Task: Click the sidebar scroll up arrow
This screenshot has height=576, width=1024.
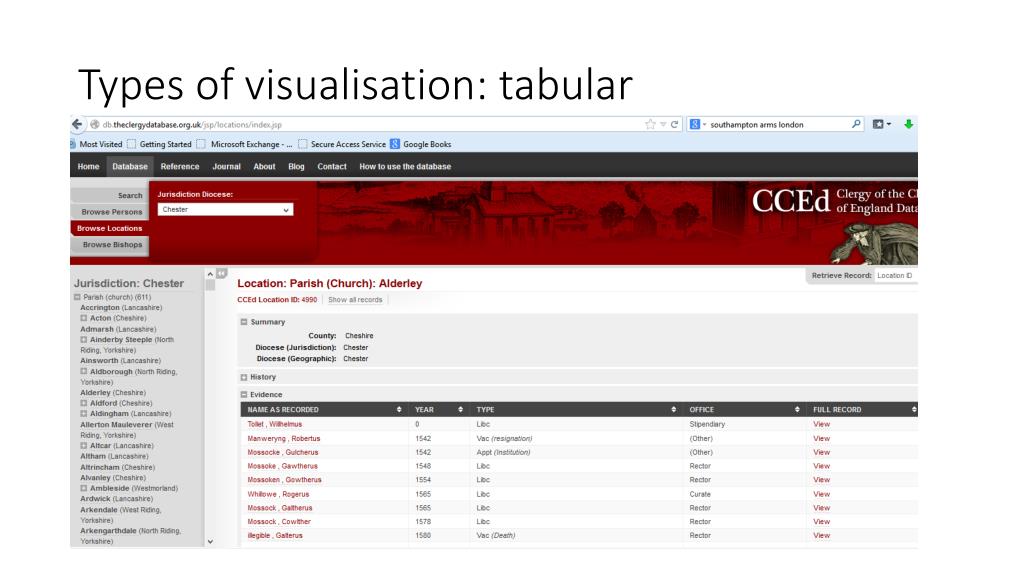Action: click(x=210, y=274)
